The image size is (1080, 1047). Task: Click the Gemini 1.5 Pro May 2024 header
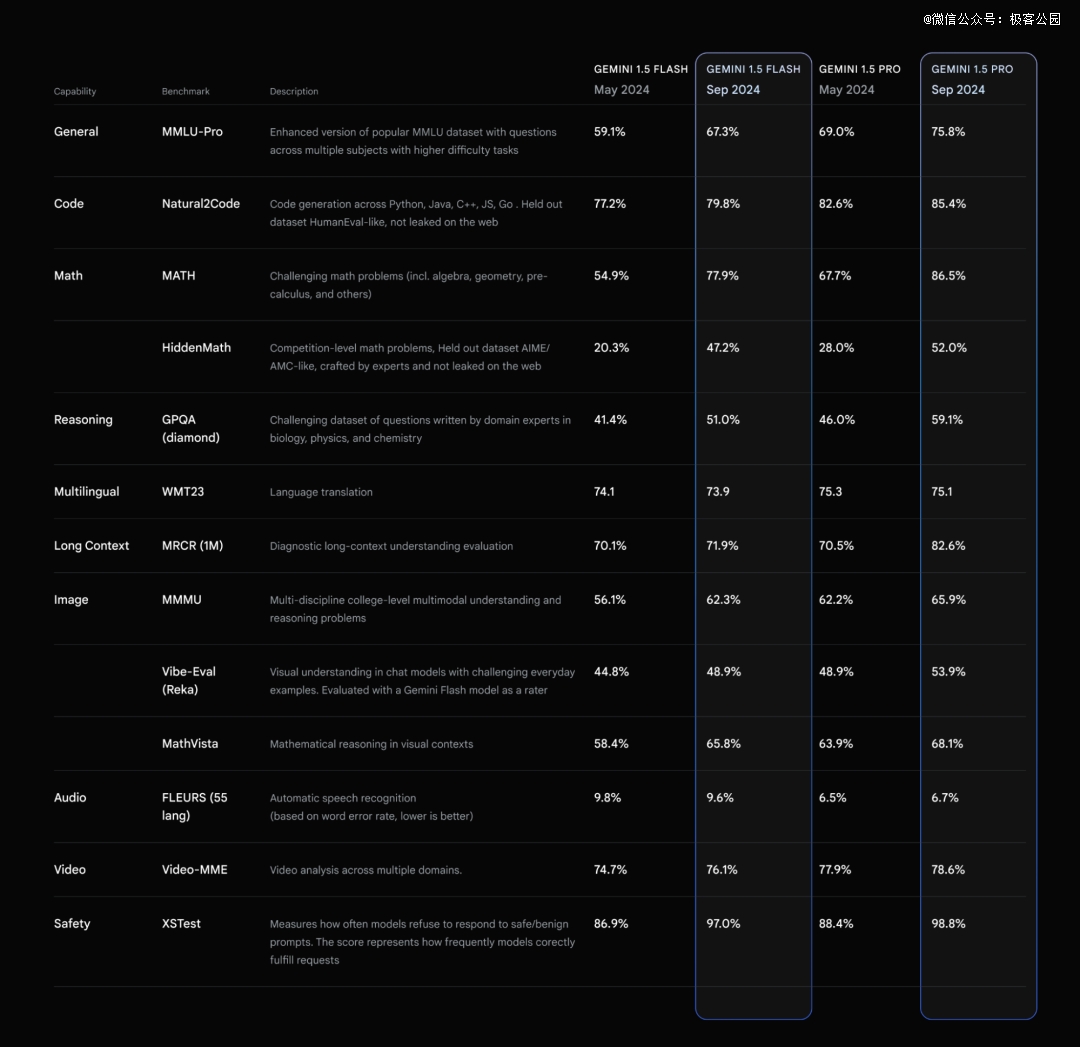pos(860,79)
